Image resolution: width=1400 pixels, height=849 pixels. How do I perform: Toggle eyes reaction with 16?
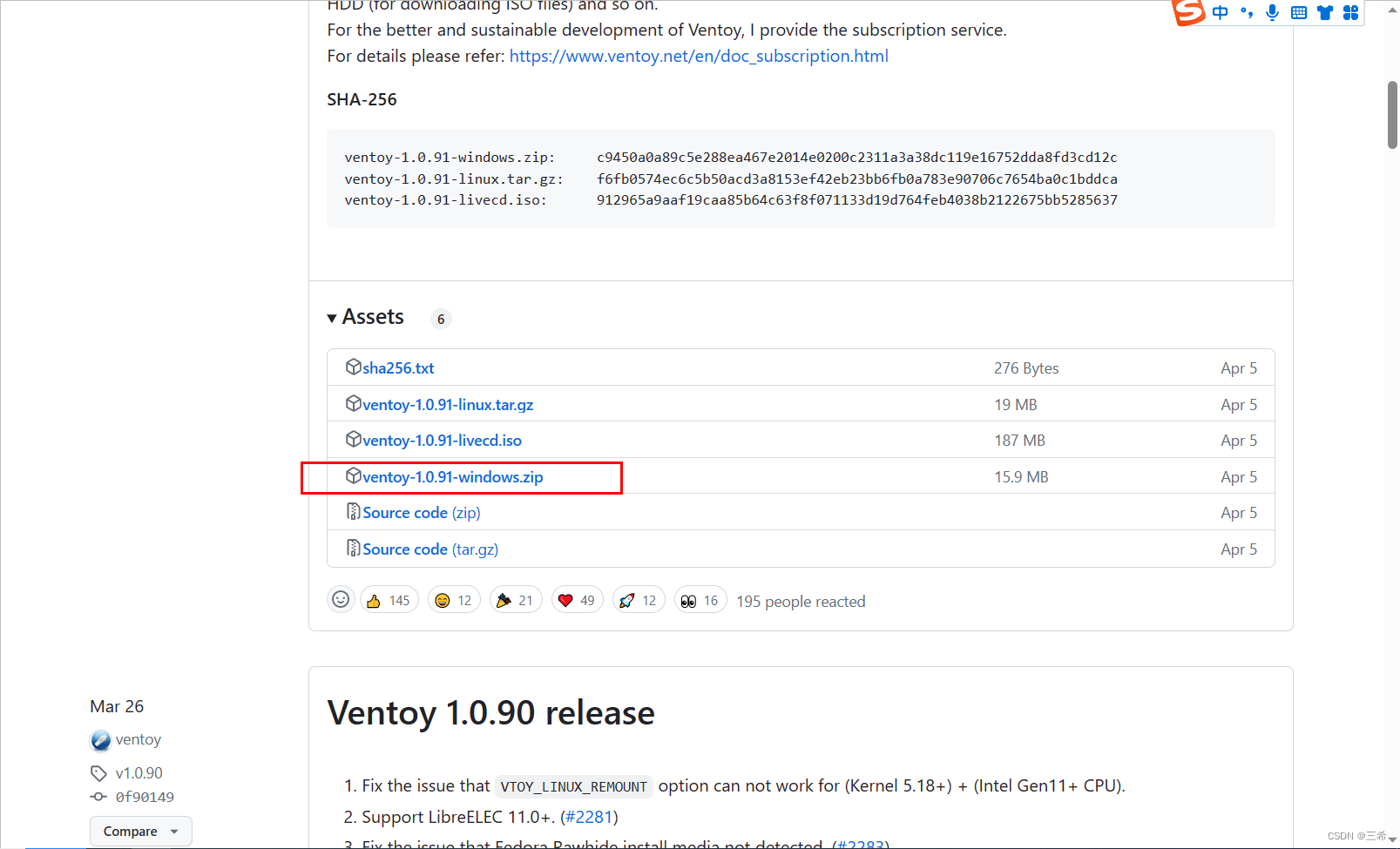coord(700,600)
